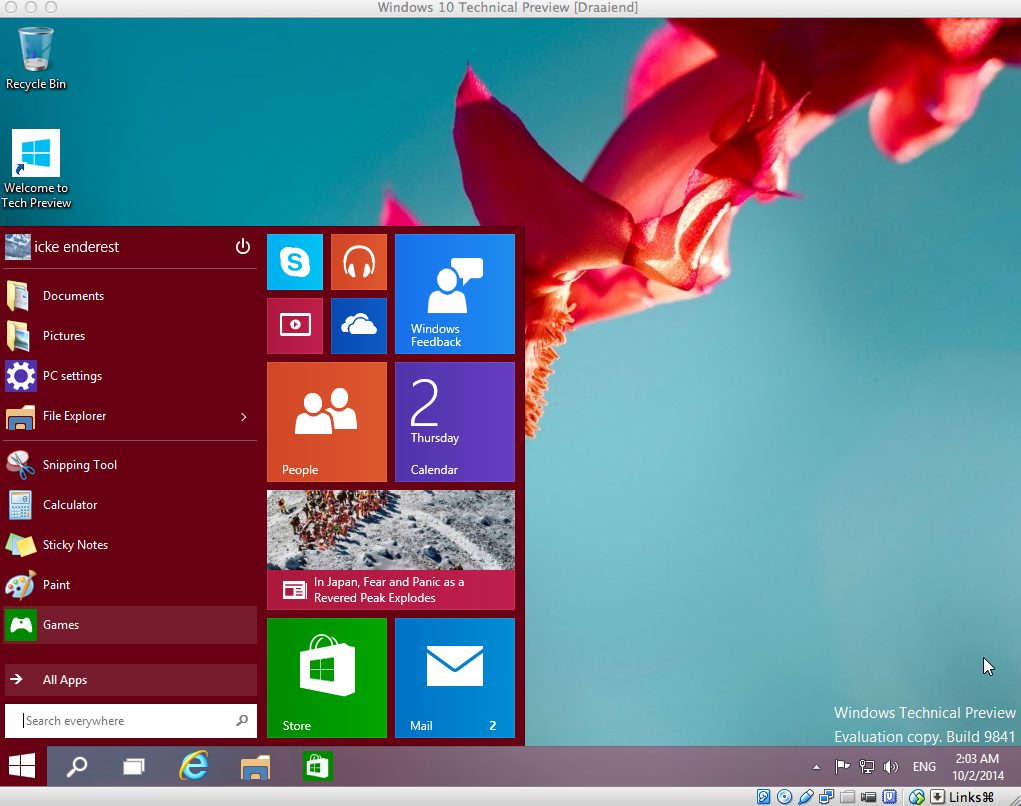Viewport: 1021px width, 806px height.
Task: Show hidden system tray icons
Action: tap(816, 767)
